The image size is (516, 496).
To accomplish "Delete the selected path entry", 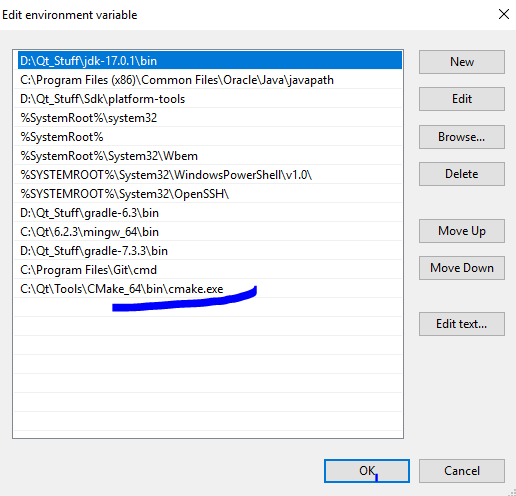I will [x=462, y=174].
